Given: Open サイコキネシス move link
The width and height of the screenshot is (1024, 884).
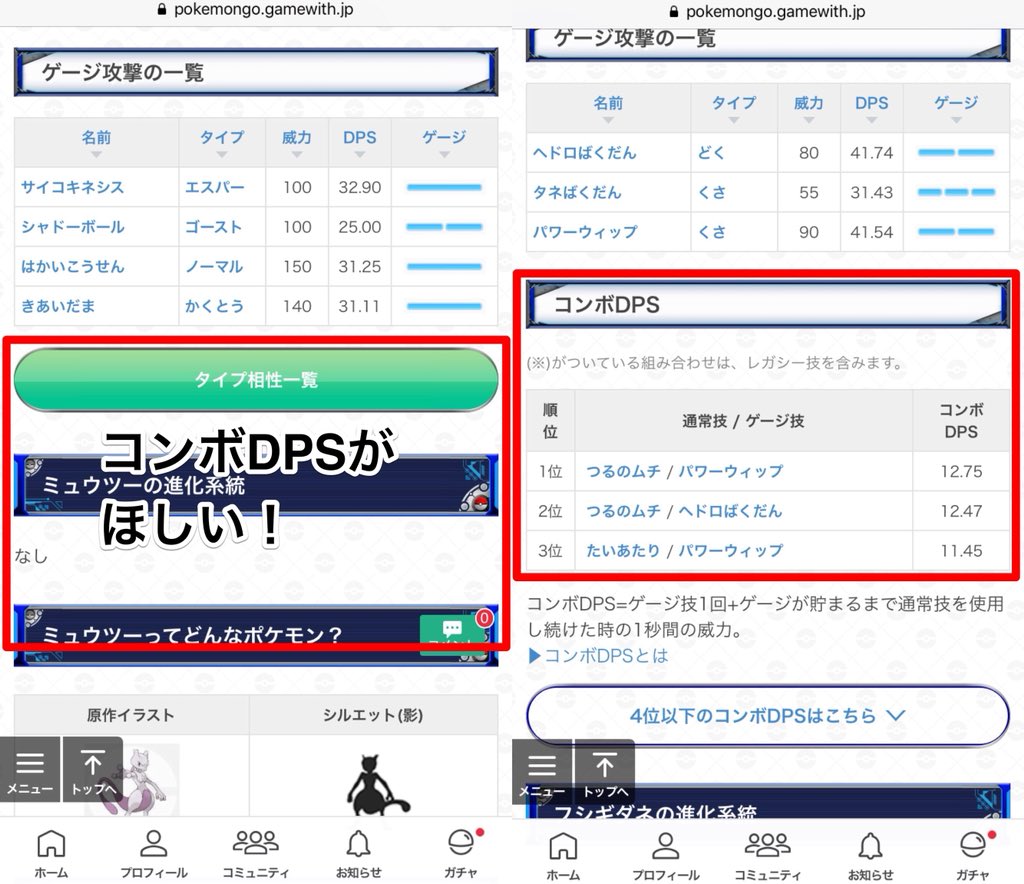Looking at the screenshot, I should click(x=72, y=187).
